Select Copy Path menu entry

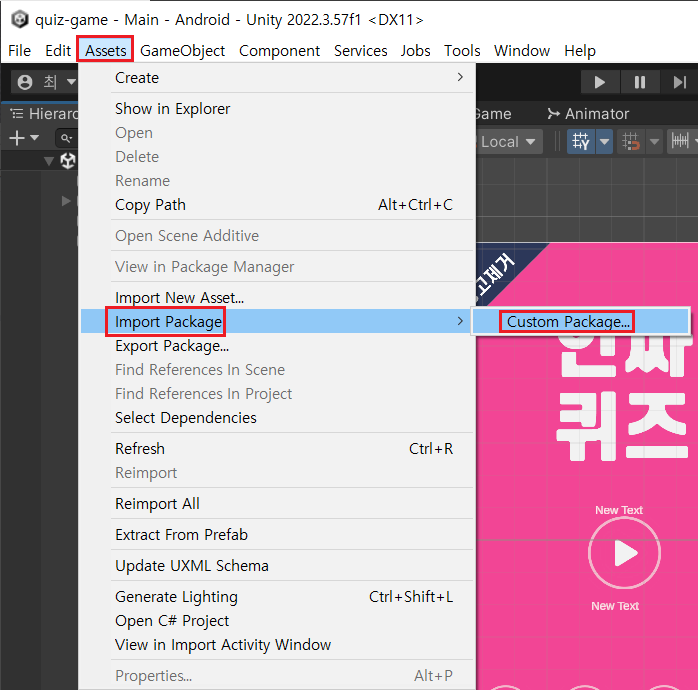[277, 205]
